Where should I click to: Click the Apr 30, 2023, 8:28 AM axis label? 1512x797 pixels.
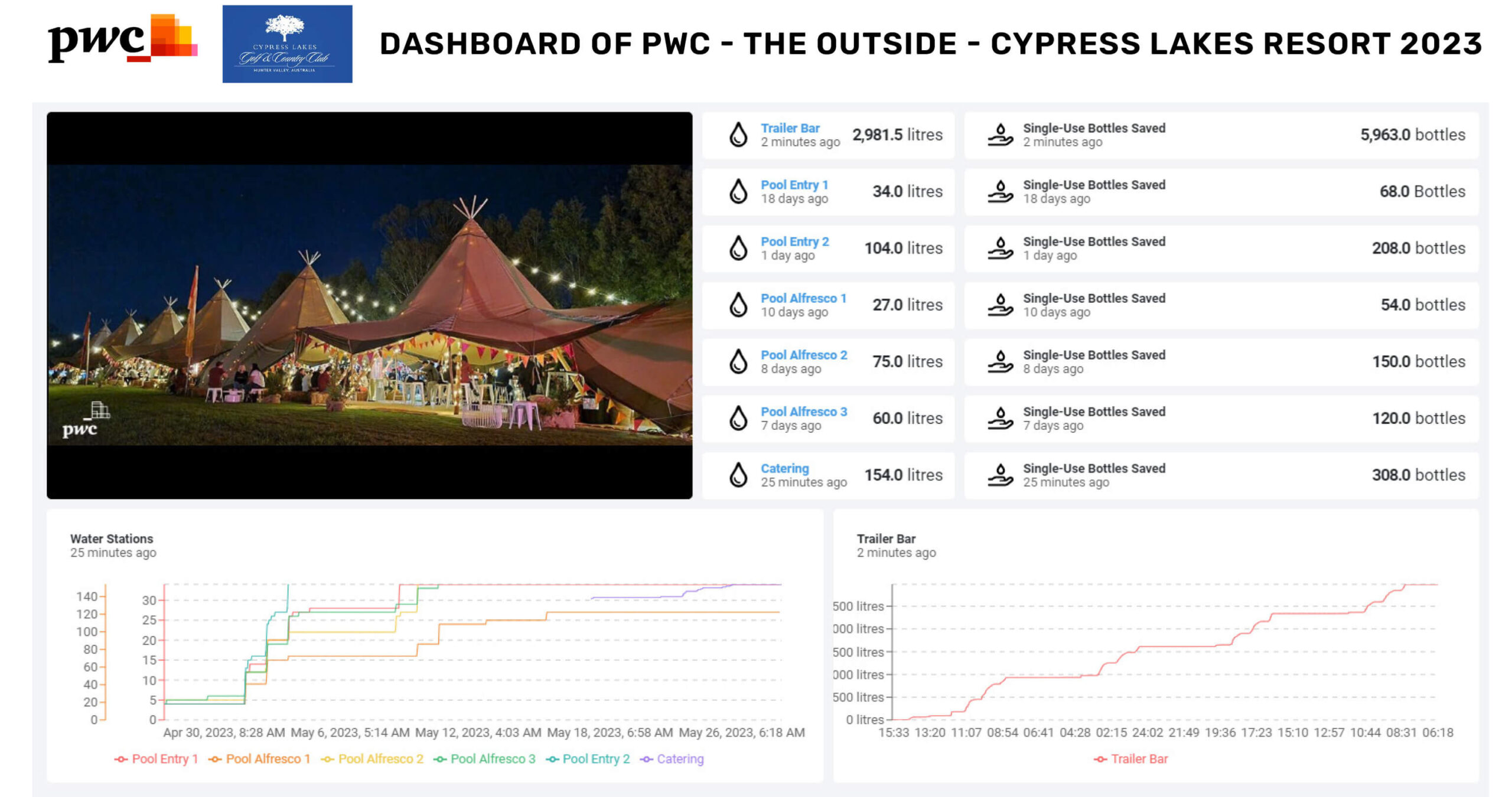click(224, 732)
